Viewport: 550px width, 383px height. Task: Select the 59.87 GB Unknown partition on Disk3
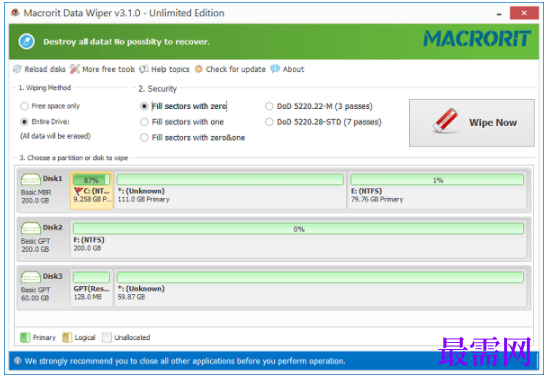point(321,288)
